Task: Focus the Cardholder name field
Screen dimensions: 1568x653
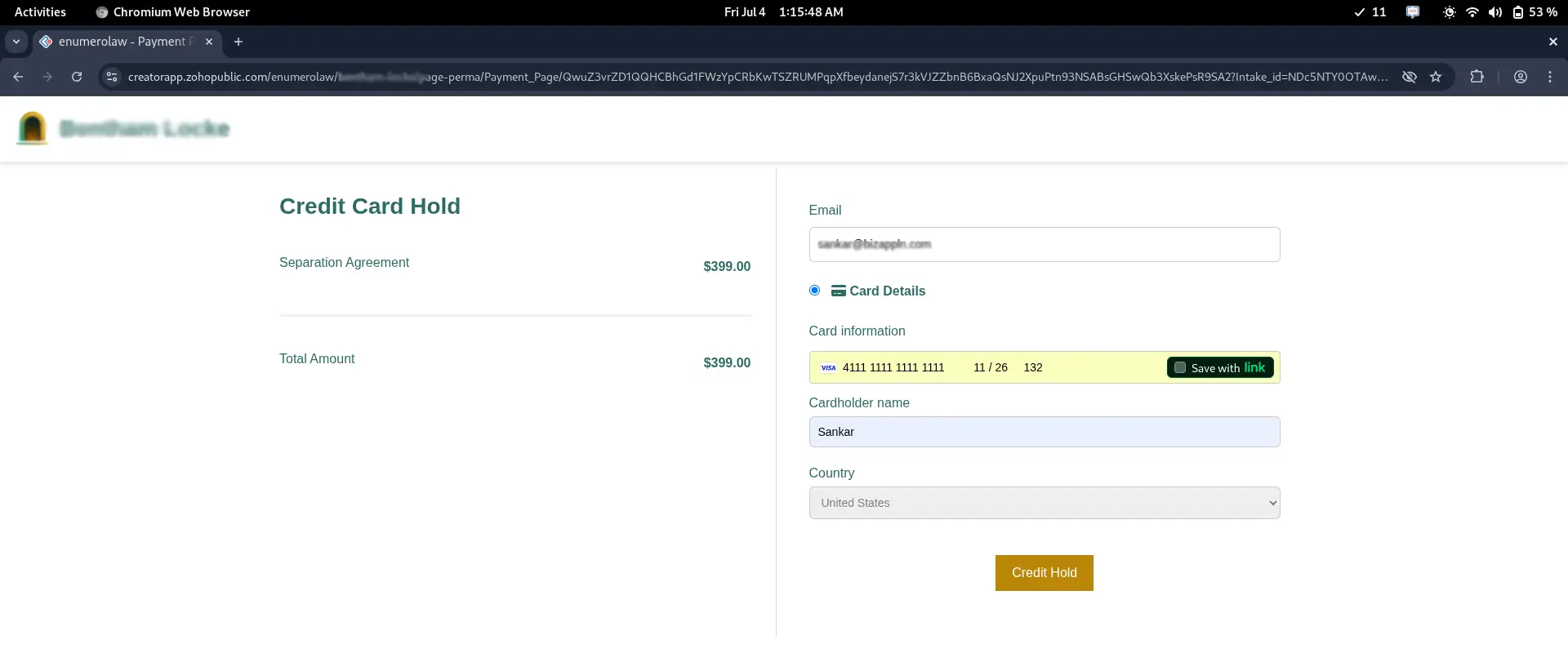Action: [x=1045, y=432]
